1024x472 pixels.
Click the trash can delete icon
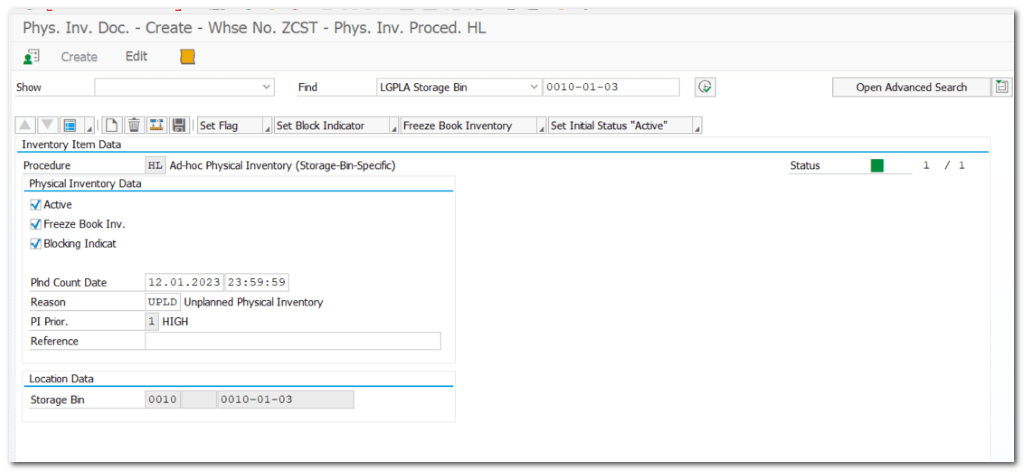(134, 125)
